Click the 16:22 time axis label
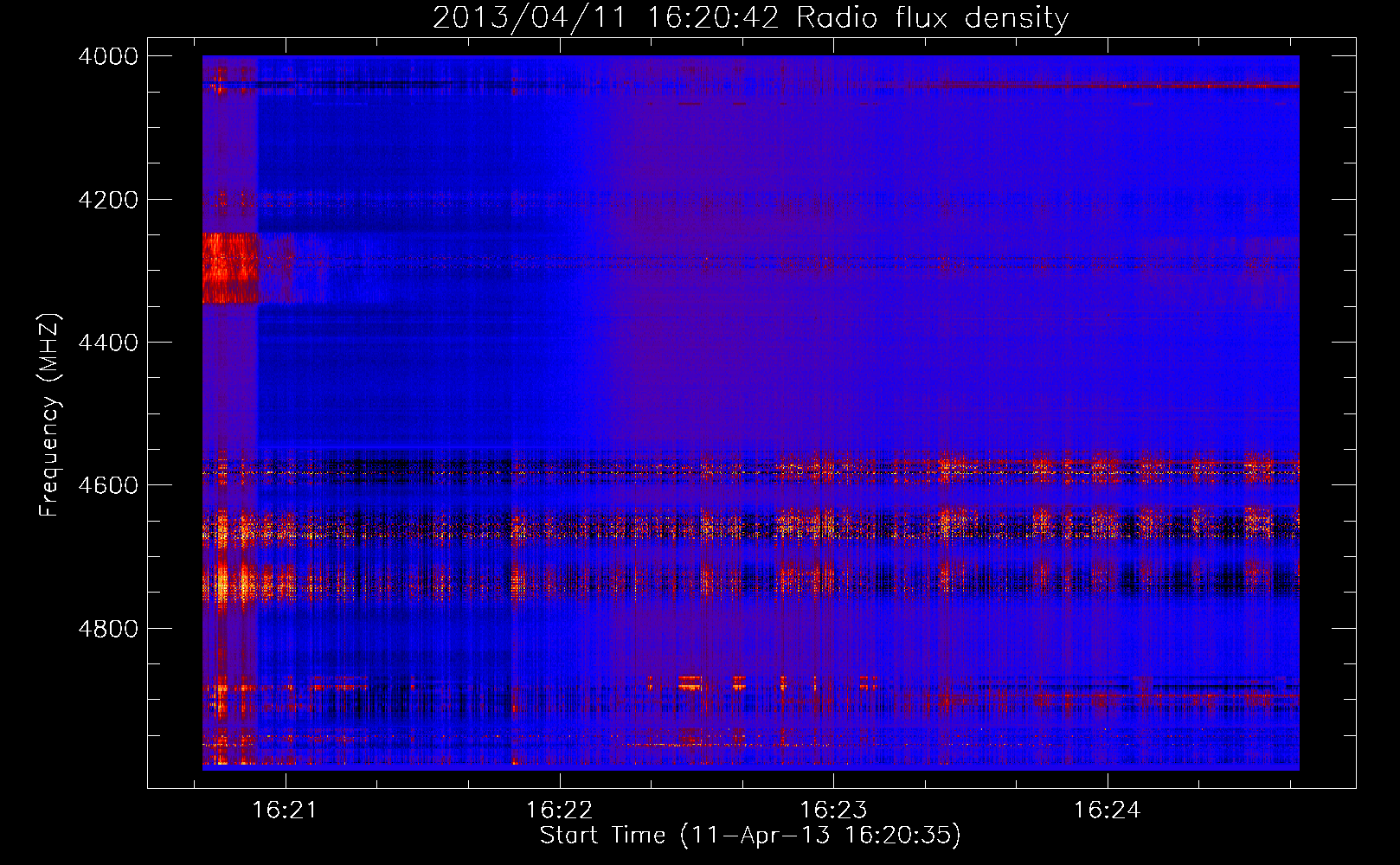1400x865 pixels. point(560,810)
